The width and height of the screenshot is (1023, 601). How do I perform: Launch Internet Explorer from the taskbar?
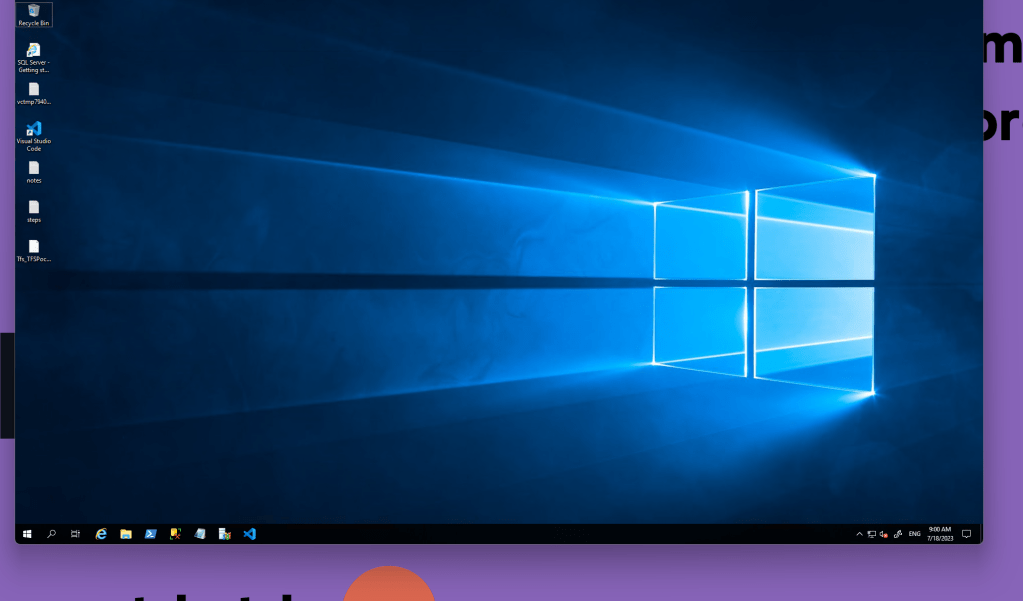(x=101, y=534)
